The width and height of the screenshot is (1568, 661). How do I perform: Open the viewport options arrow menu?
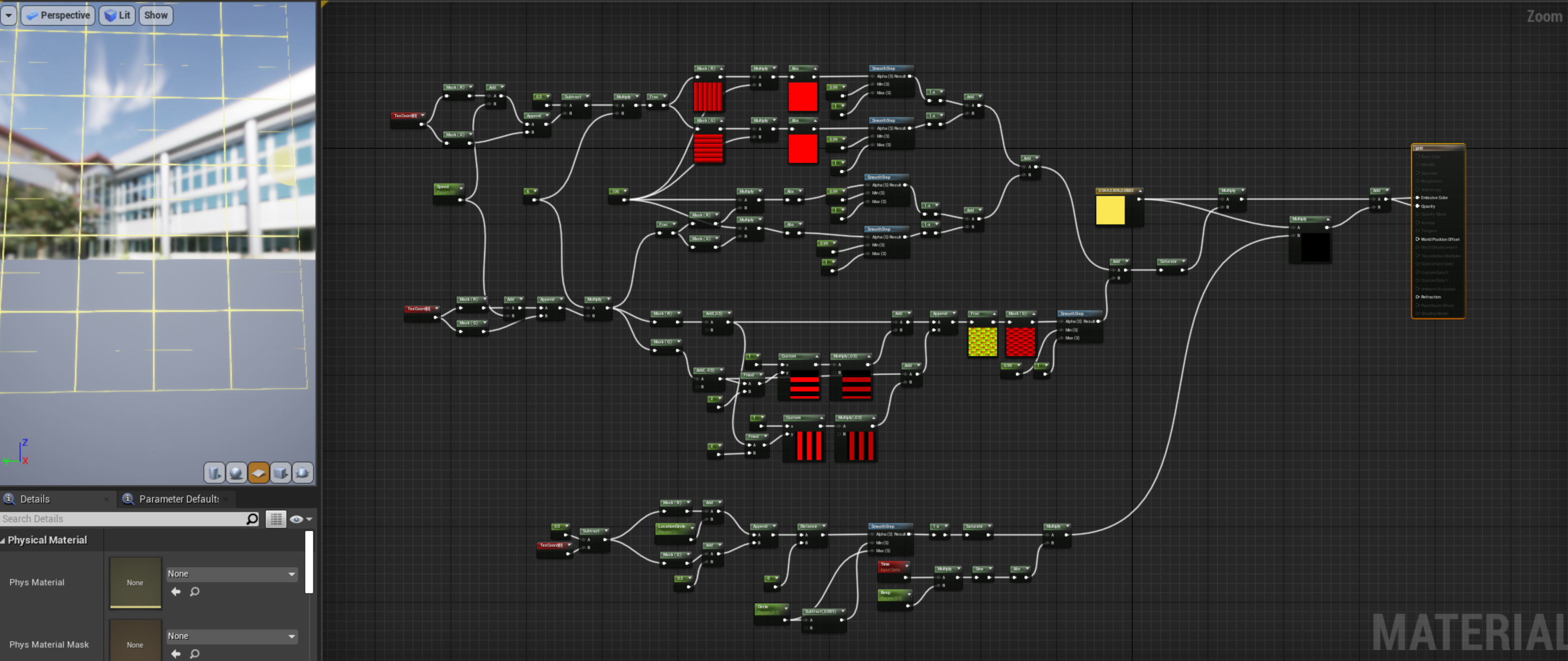tap(8, 15)
